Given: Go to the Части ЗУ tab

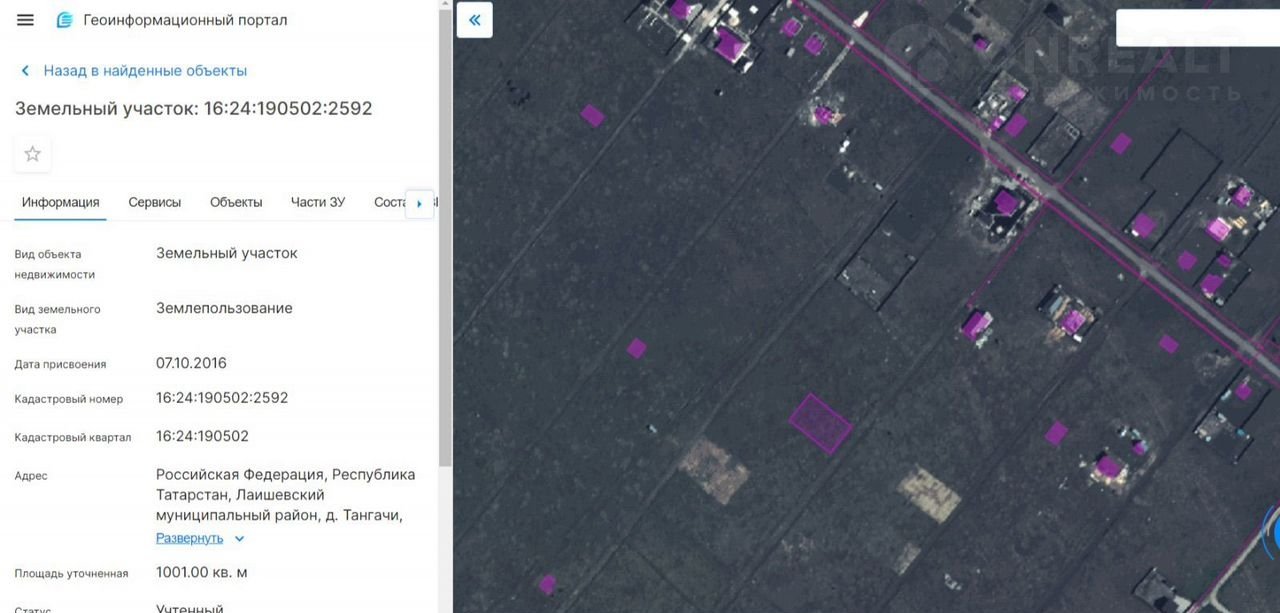Looking at the screenshot, I should point(318,202).
